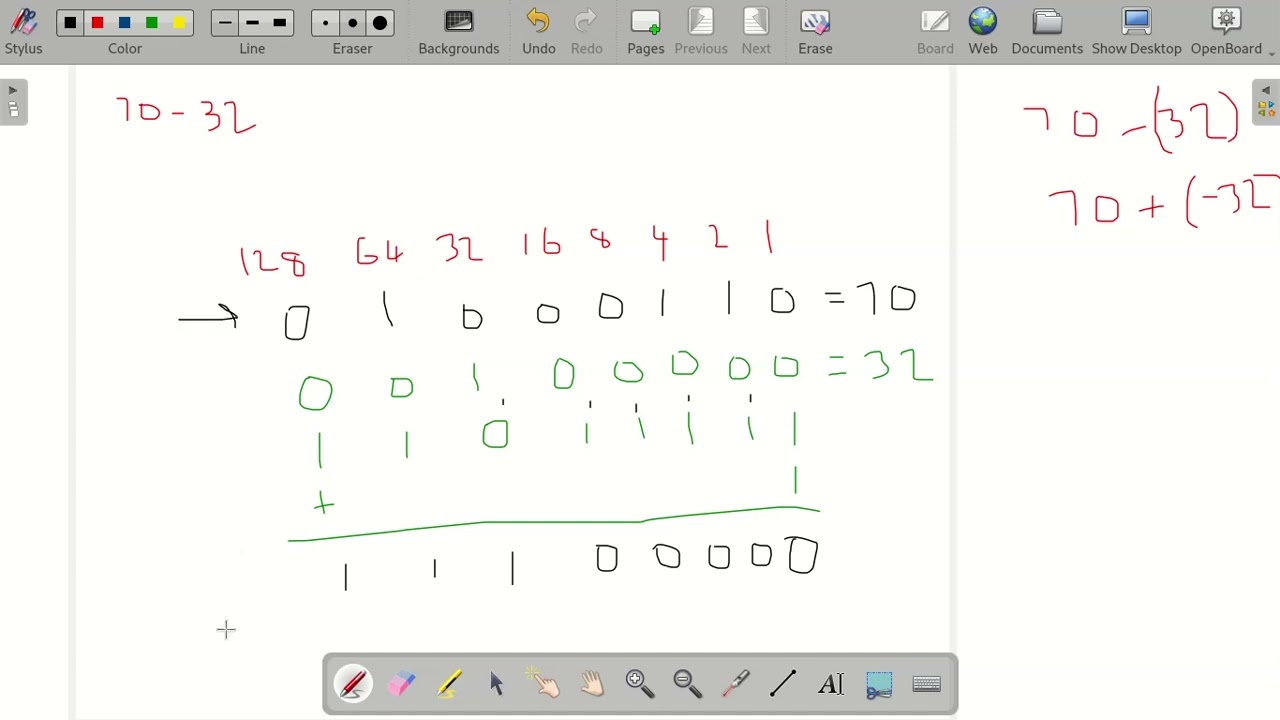Select the Highlighter tool
Viewport: 1280px width, 720px height.
click(x=450, y=684)
